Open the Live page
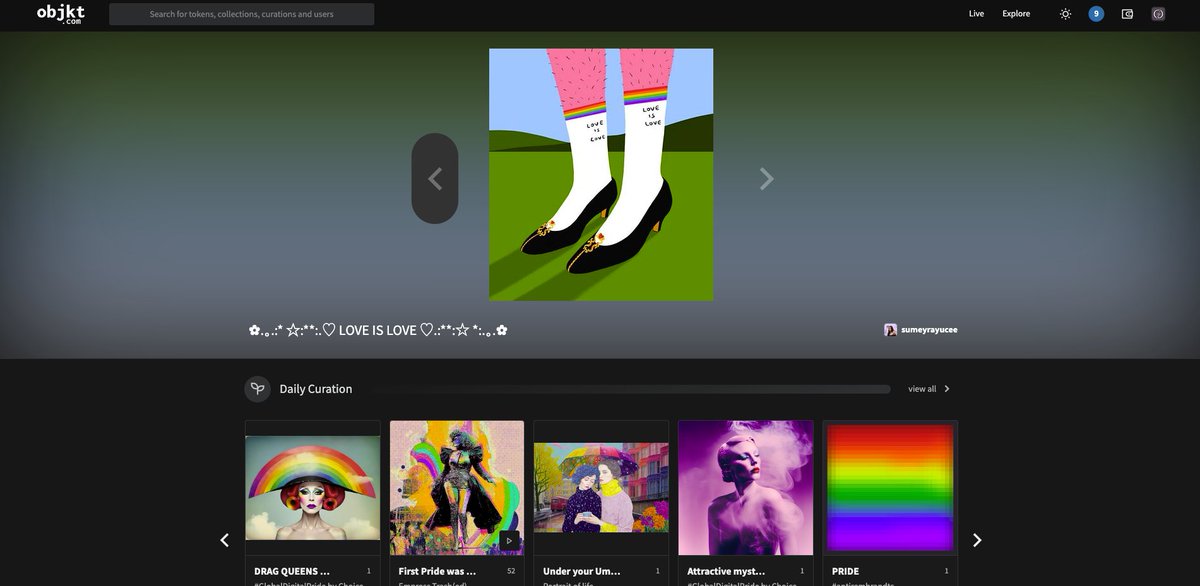The width and height of the screenshot is (1200, 586). [x=976, y=14]
